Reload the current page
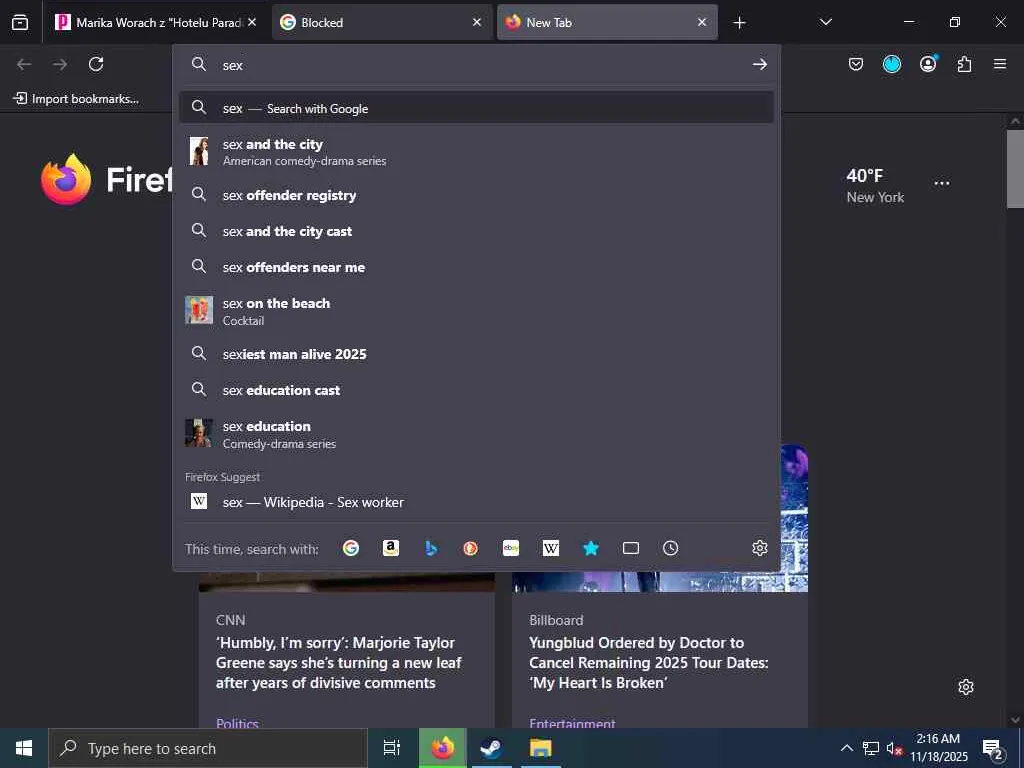Viewport: 1024px width, 768px height. tap(96, 64)
